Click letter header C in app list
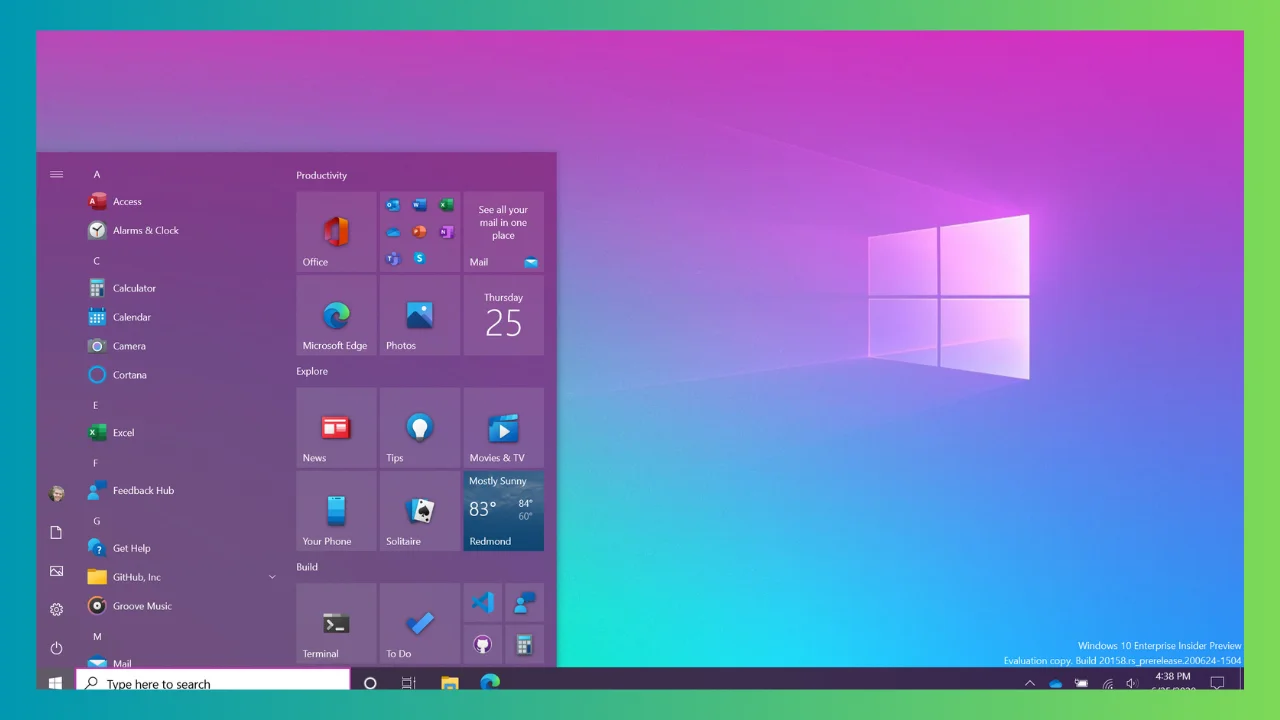Viewport: 1280px width, 720px height. point(97,261)
